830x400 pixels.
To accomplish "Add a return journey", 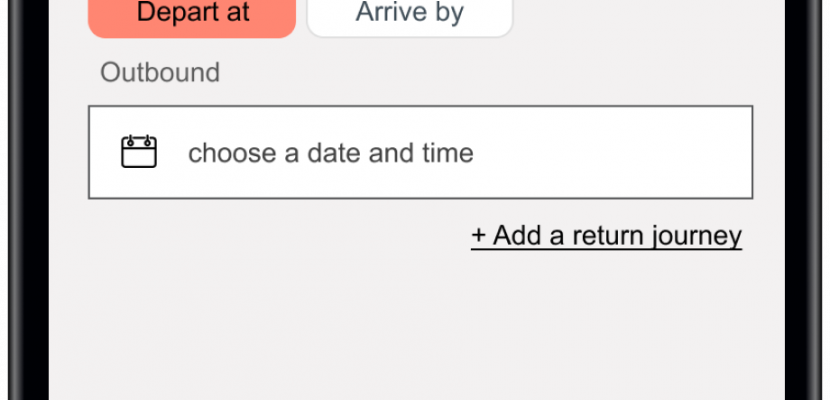I will (x=607, y=235).
